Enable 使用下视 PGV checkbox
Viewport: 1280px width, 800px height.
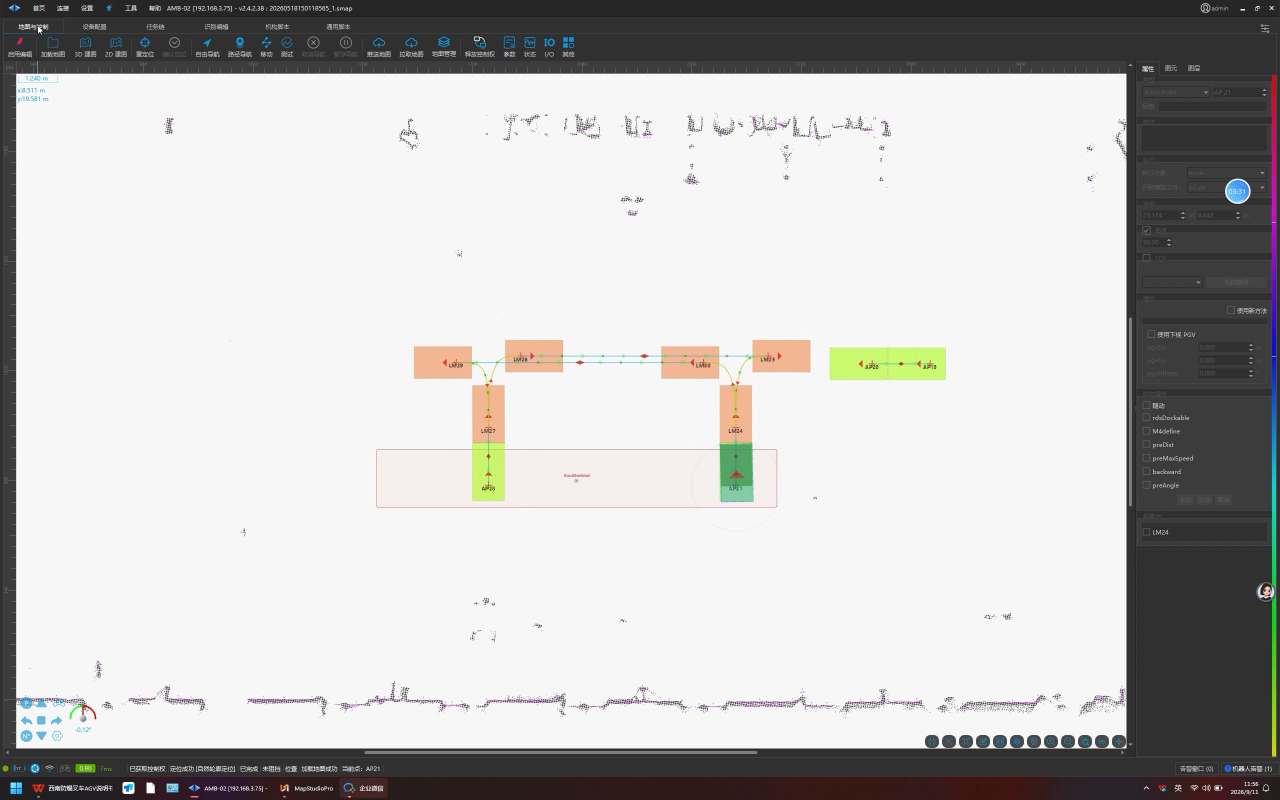[x=1151, y=335]
